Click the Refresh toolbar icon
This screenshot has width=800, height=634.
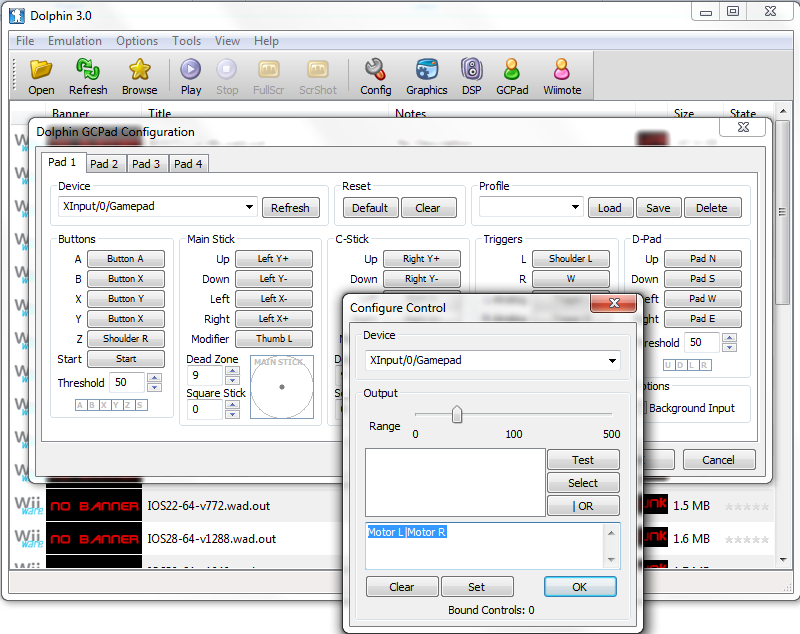coord(88,77)
